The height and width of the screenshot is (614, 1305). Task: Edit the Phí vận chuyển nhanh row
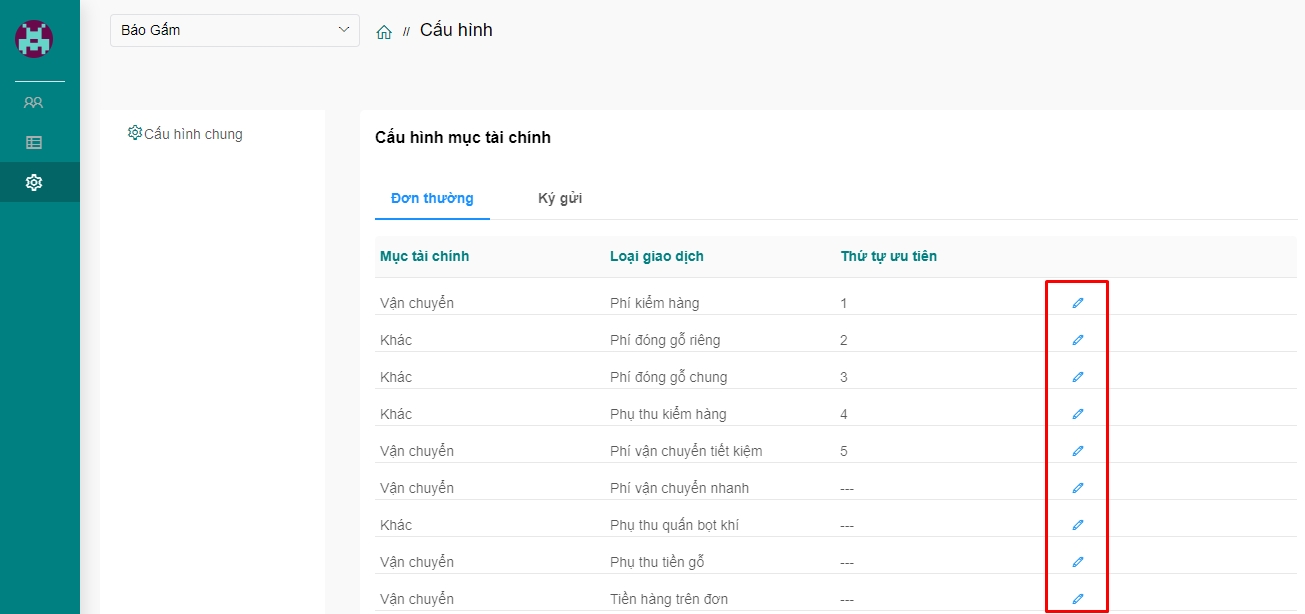(x=1077, y=488)
